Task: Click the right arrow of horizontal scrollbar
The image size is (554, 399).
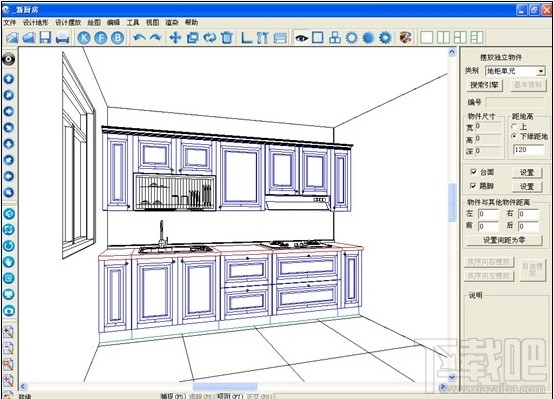Action: [x=442, y=387]
